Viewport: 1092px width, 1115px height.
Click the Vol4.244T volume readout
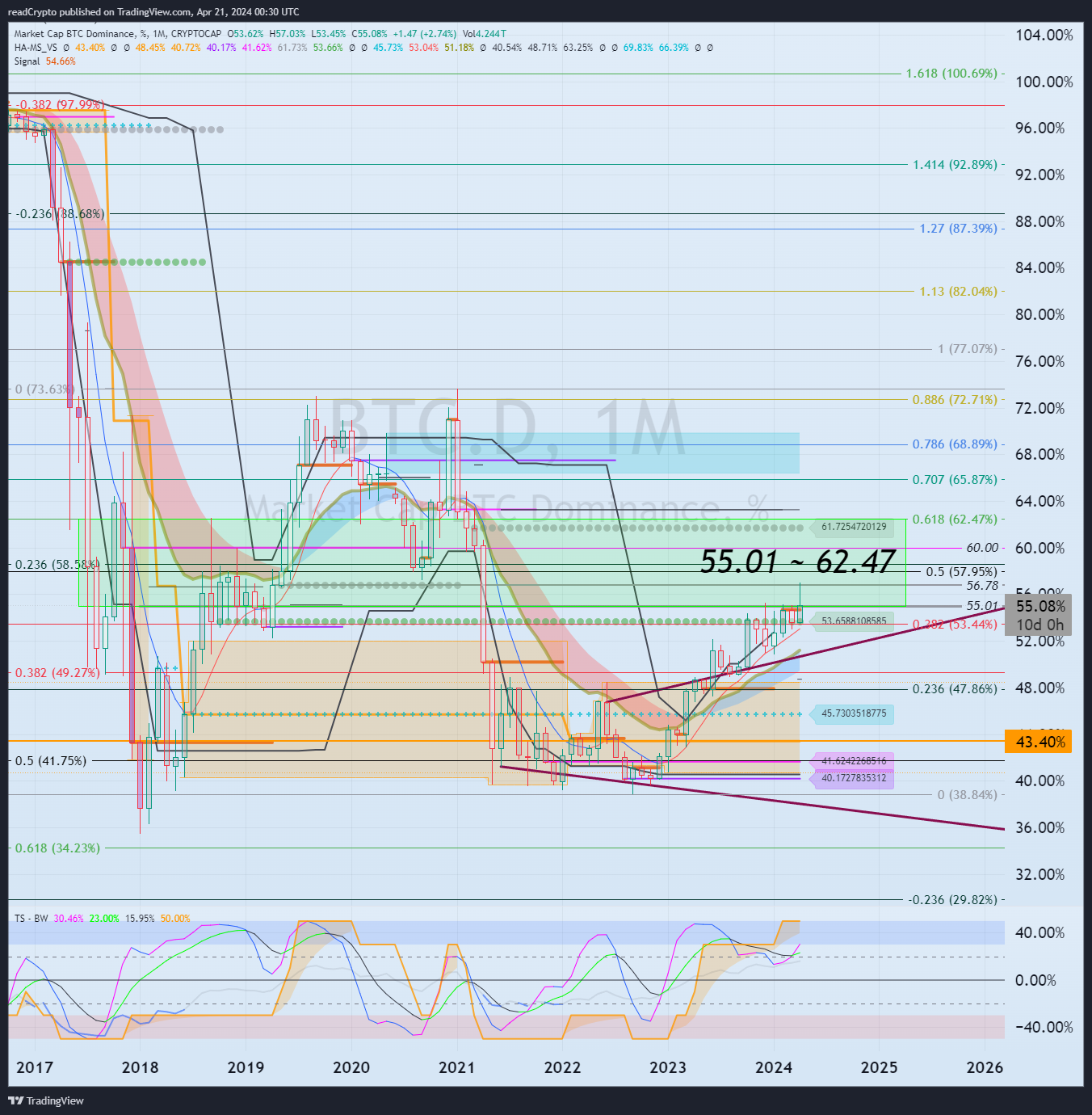[485, 34]
